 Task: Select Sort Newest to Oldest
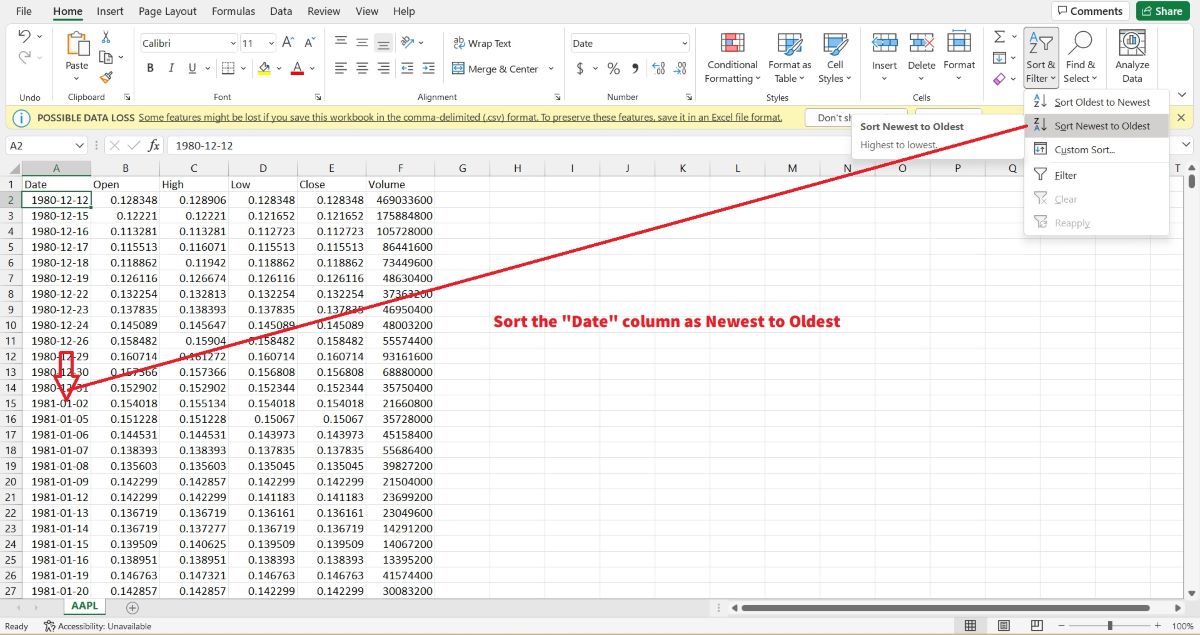[x=1101, y=126]
